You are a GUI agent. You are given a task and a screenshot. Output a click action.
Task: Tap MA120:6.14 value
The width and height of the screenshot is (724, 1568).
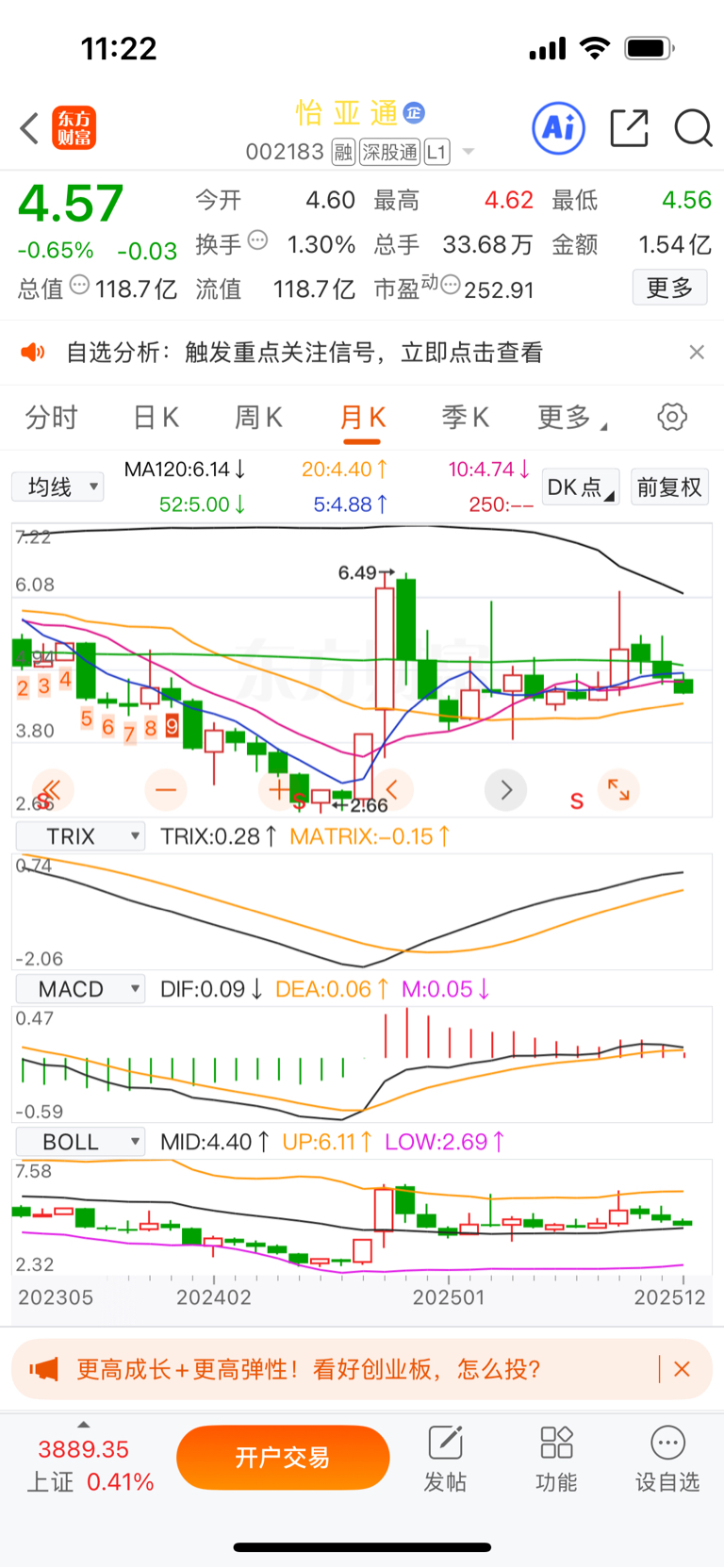(x=186, y=469)
